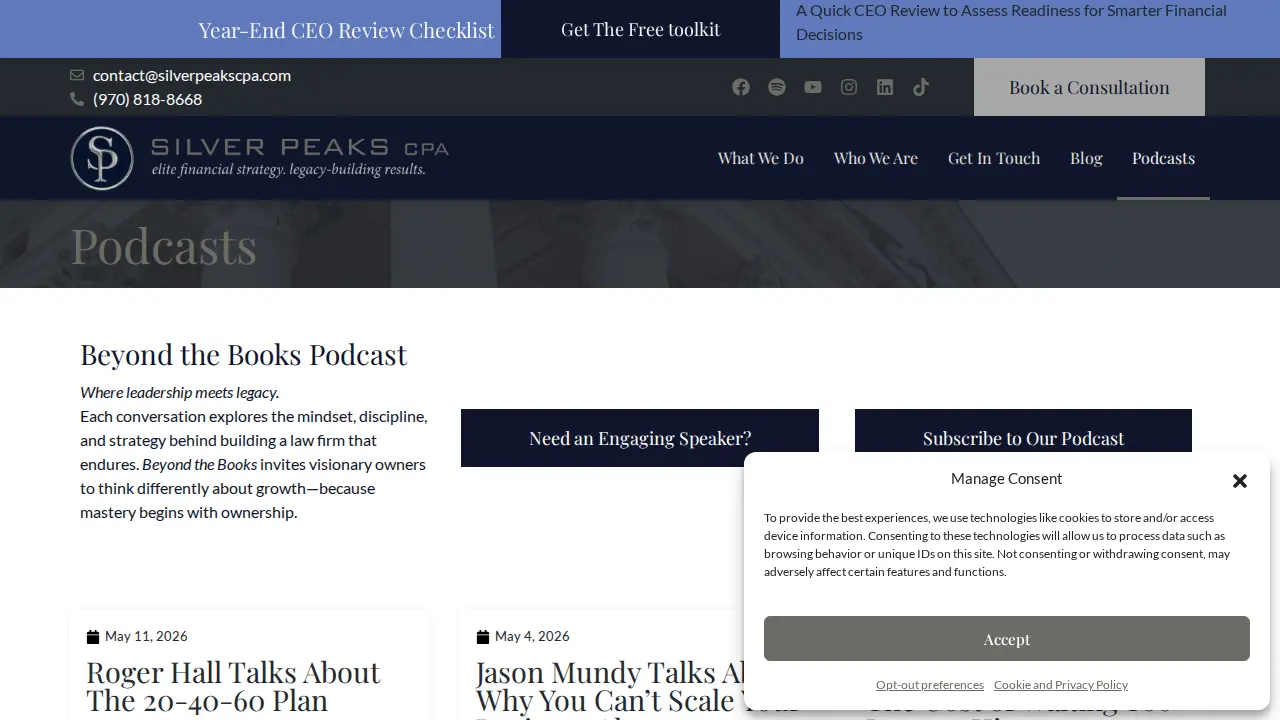Open the TikTok social icon
Screen dimensions: 1280x720
[921, 87]
